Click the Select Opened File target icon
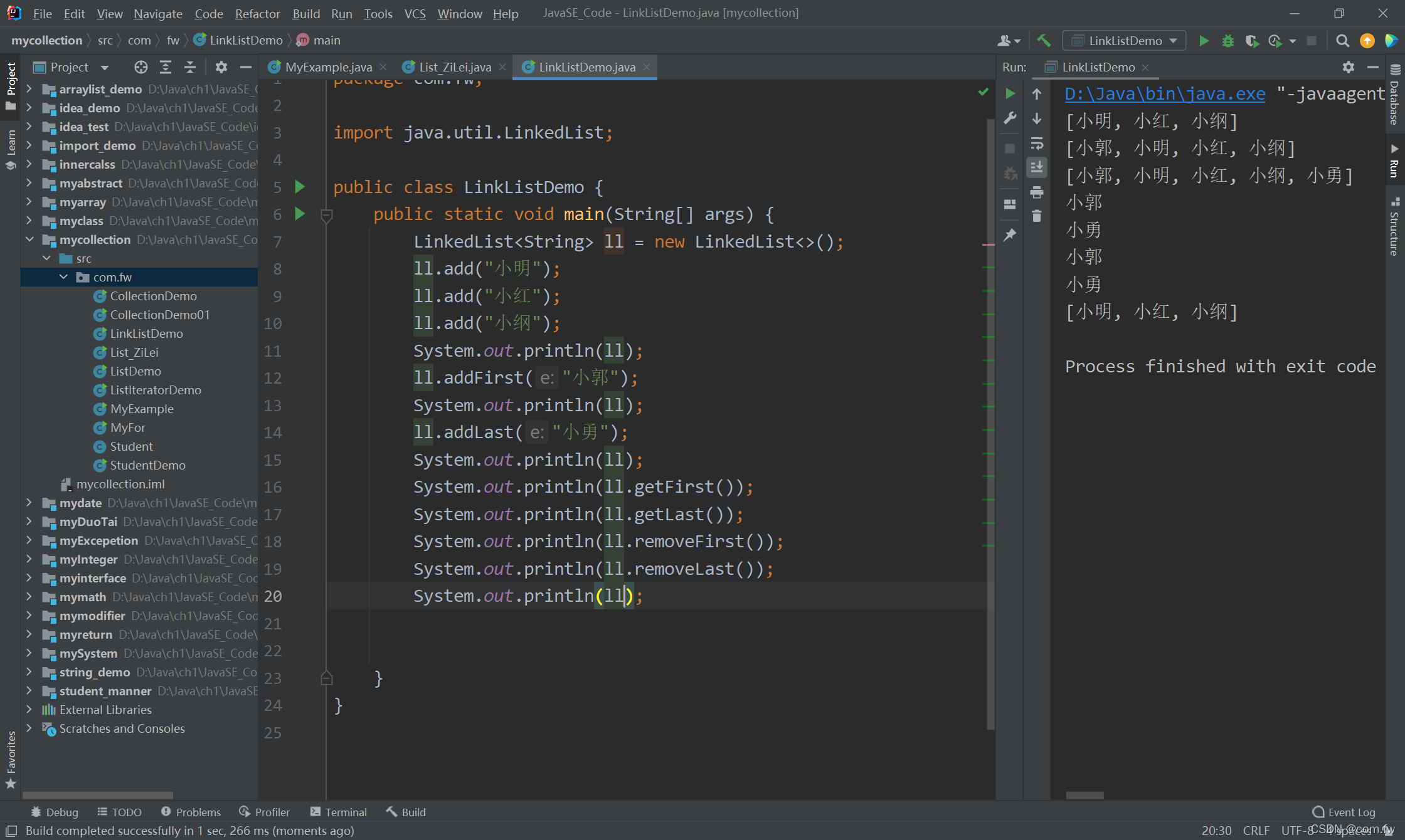1405x840 pixels. 140,67
